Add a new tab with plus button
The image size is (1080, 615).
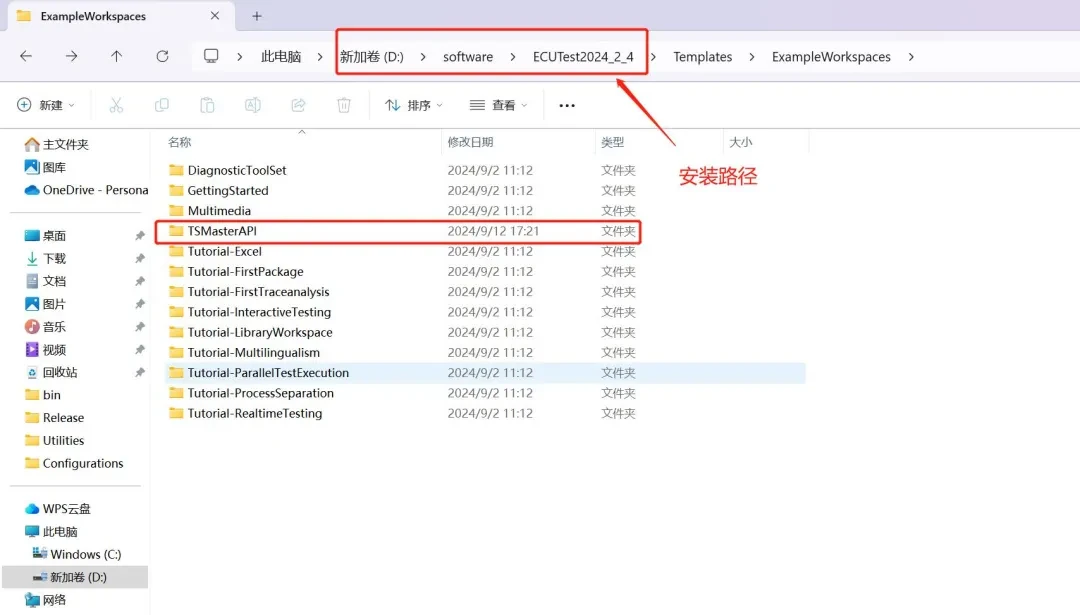coord(257,16)
